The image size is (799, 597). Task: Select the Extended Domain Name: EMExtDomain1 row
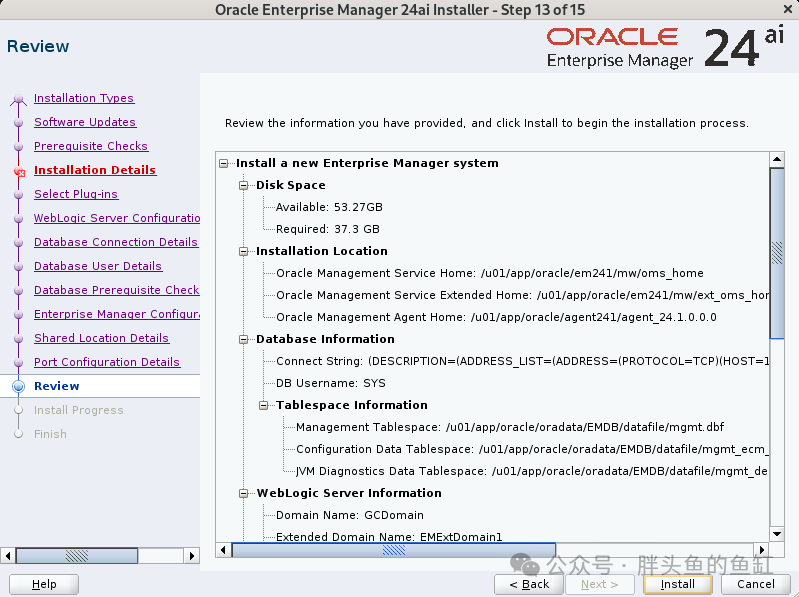click(x=389, y=537)
